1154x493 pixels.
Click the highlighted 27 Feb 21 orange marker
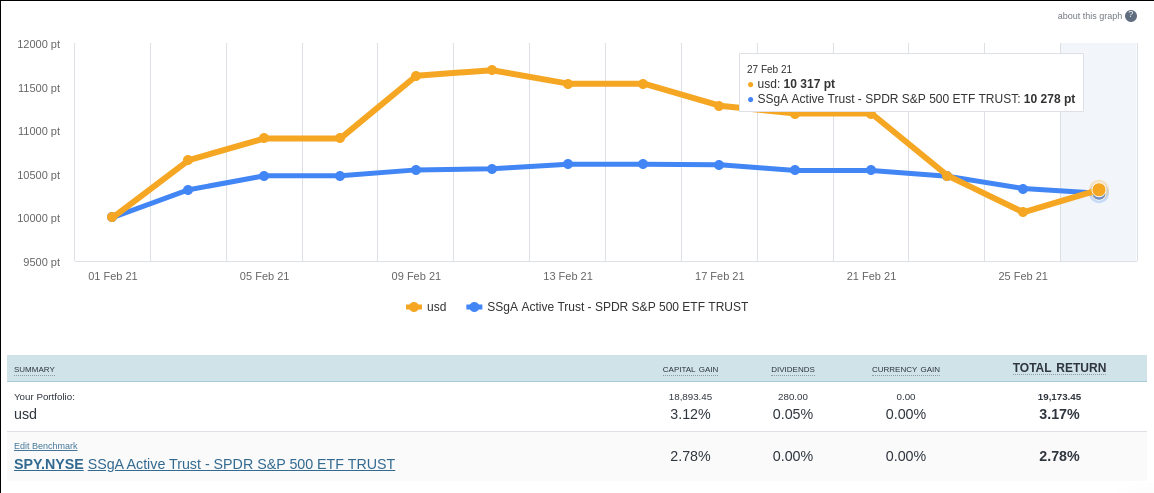[1099, 190]
